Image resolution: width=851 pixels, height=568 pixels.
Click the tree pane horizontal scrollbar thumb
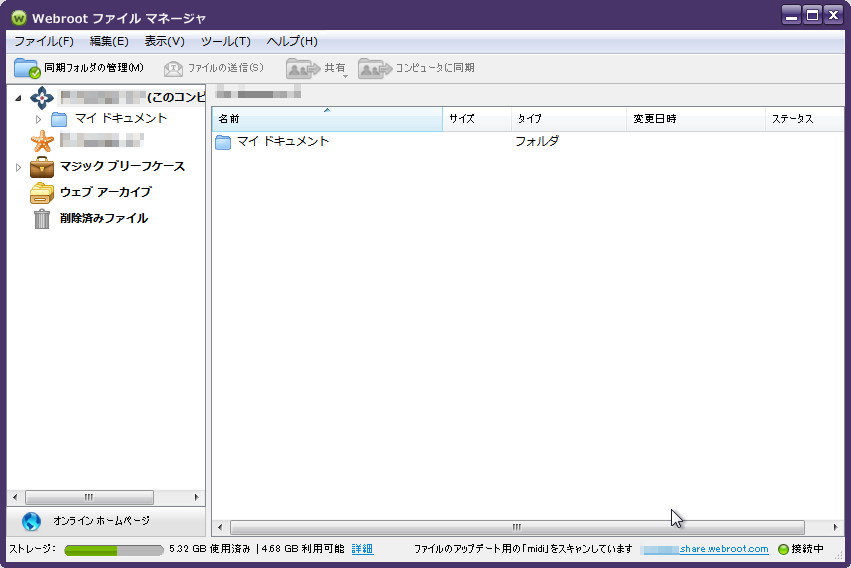tap(89, 497)
